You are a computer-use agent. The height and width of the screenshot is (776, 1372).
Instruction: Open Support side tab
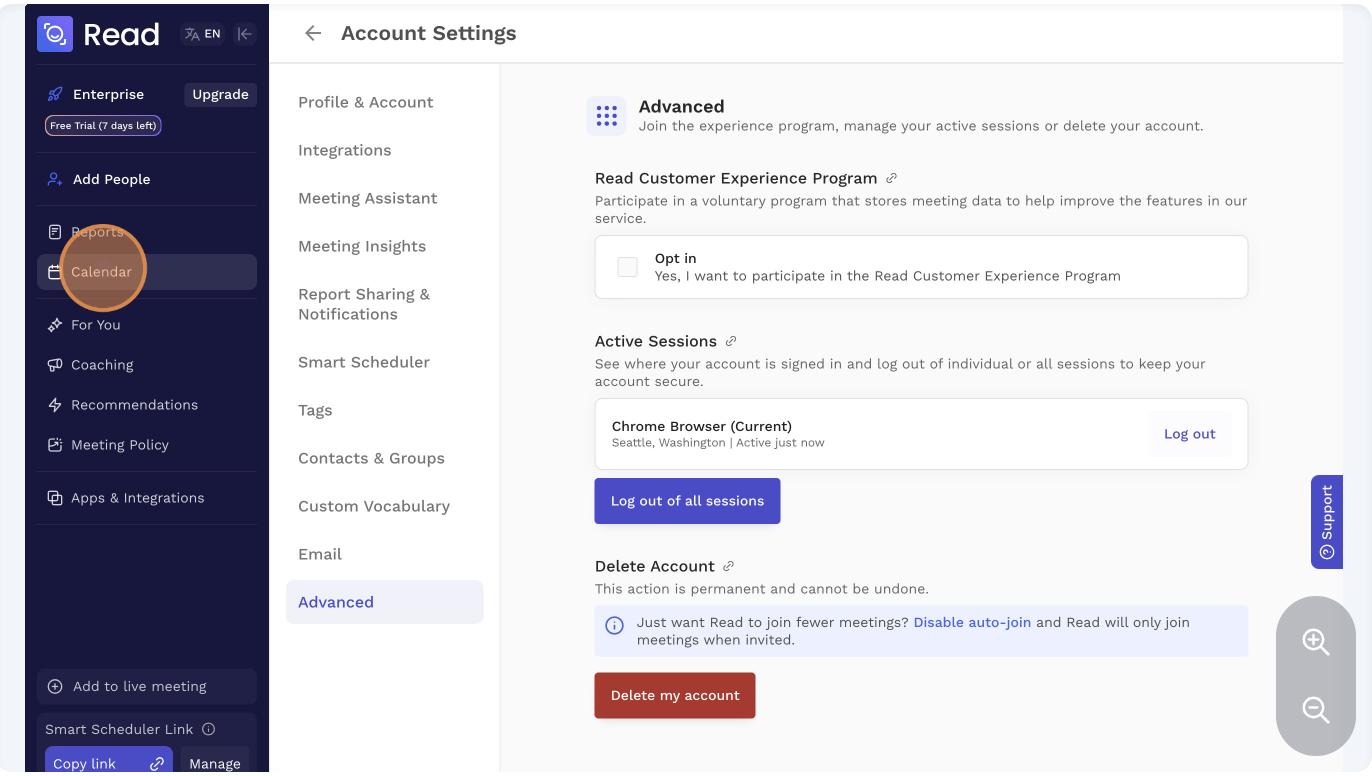pyautogui.click(x=1327, y=522)
